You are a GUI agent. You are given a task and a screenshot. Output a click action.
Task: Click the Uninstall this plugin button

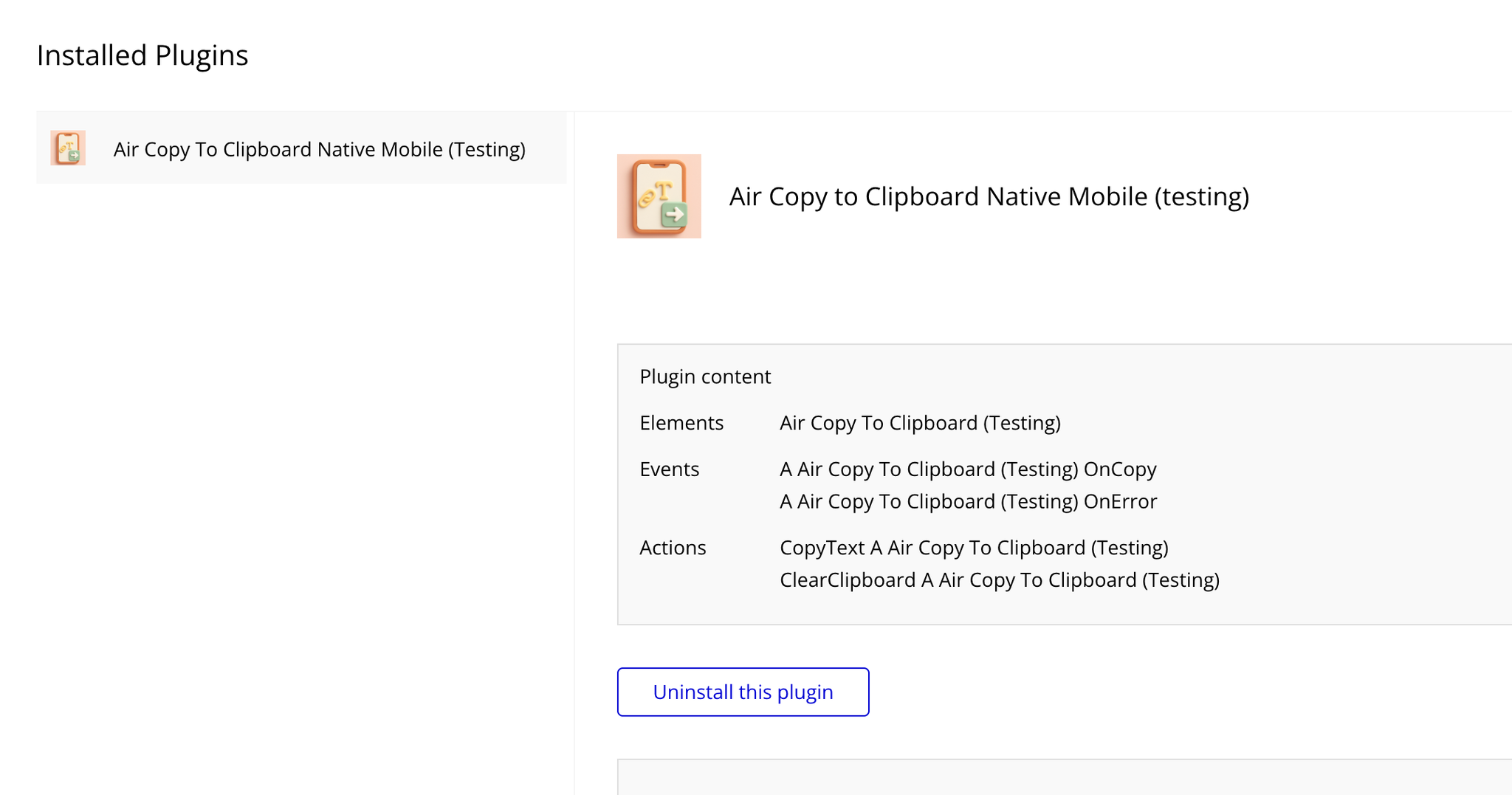743,692
